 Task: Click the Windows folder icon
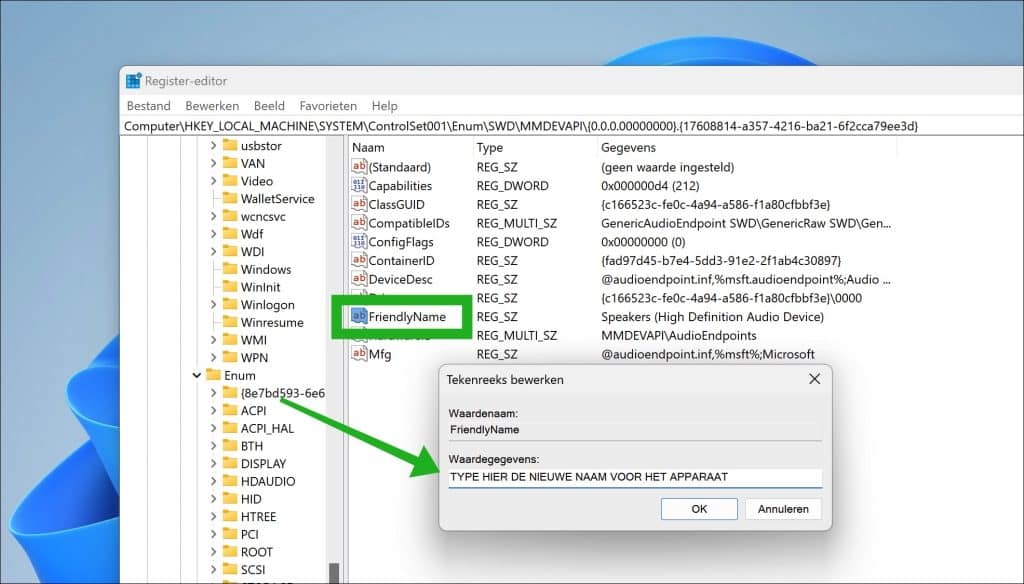(x=230, y=268)
